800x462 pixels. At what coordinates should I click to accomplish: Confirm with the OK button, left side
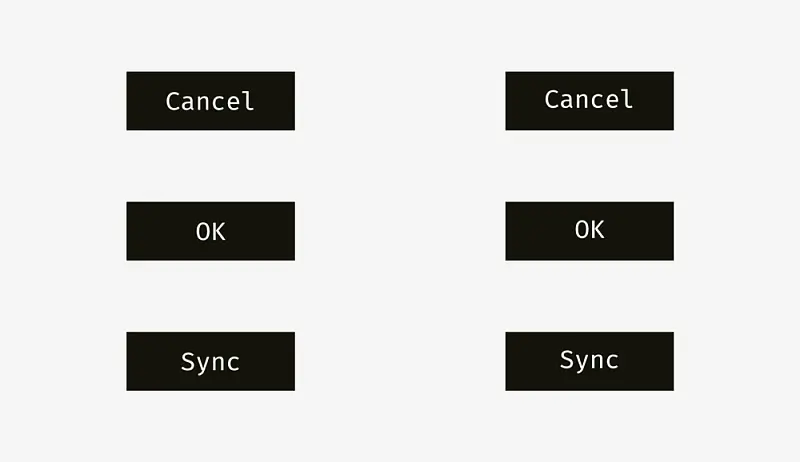coord(211,231)
